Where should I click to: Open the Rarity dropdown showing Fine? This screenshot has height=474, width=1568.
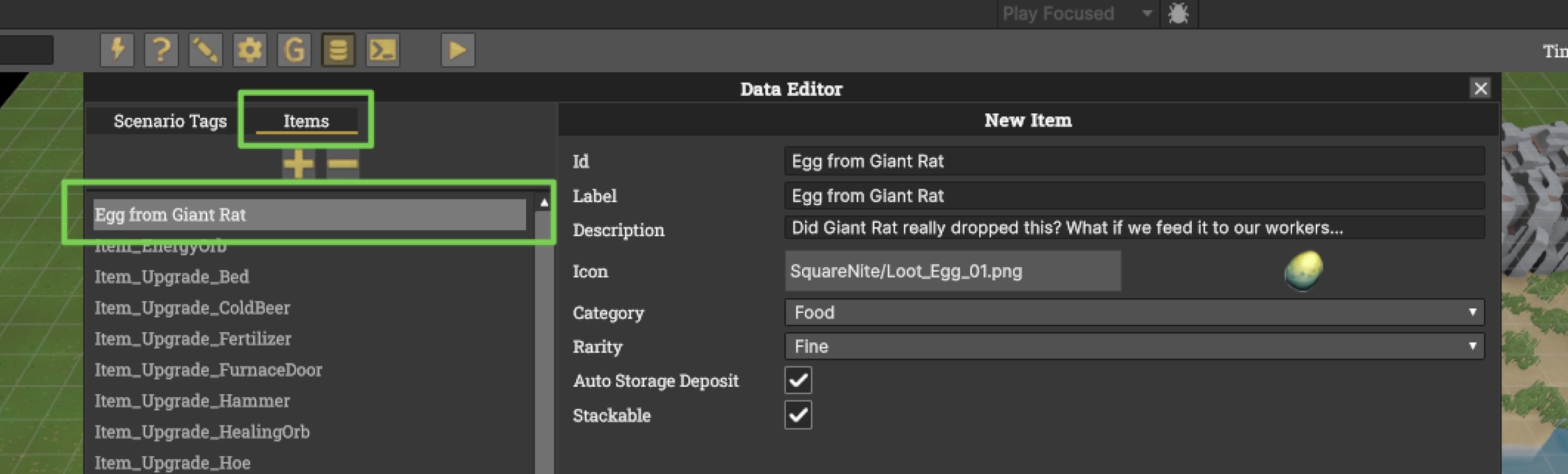tap(1134, 346)
